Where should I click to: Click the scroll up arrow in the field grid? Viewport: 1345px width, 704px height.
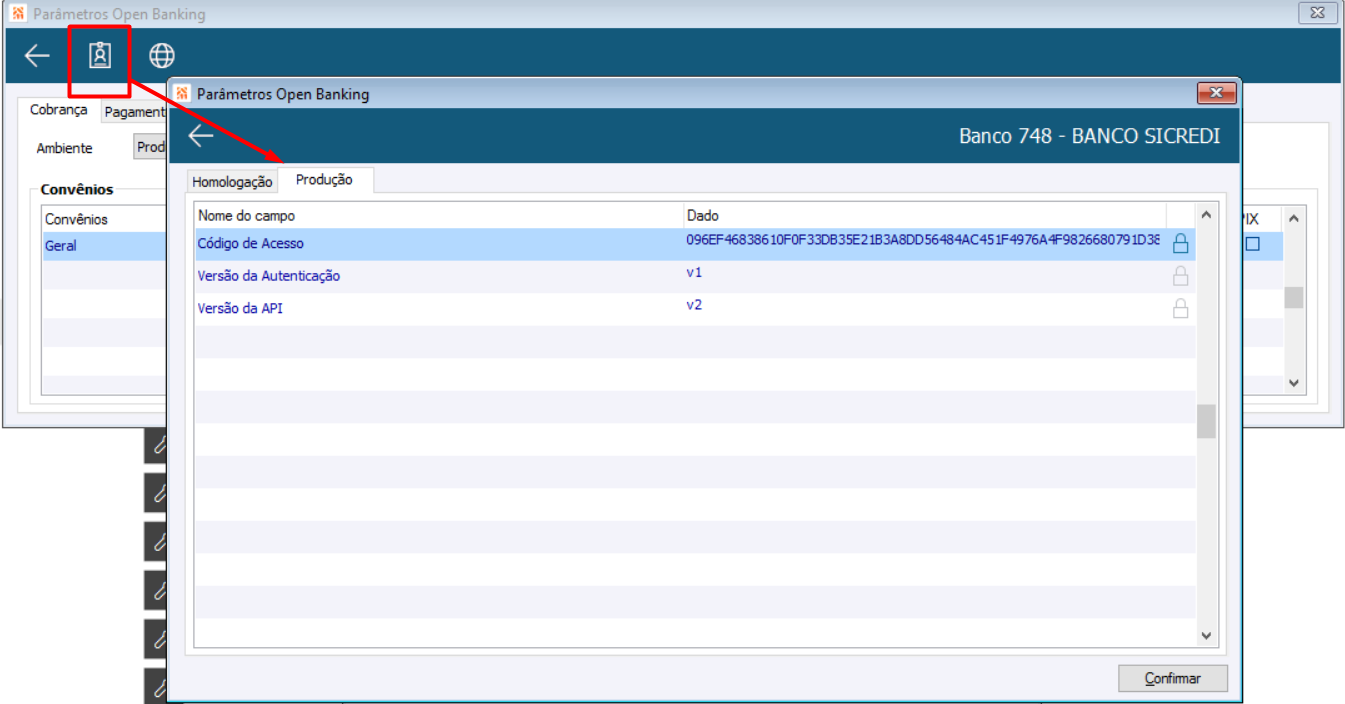click(x=1206, y=214)
